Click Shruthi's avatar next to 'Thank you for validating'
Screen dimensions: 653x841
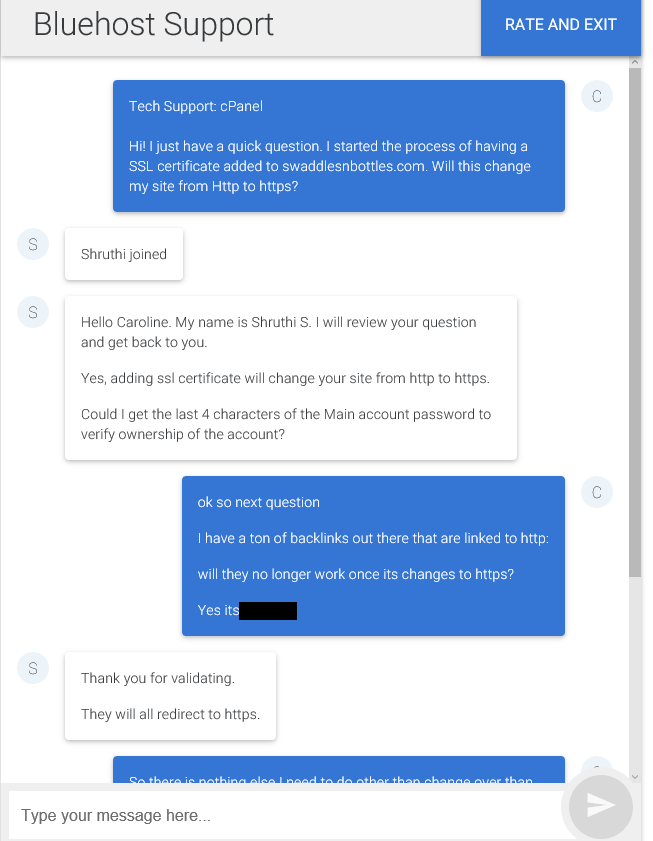[x=33, y=668]
